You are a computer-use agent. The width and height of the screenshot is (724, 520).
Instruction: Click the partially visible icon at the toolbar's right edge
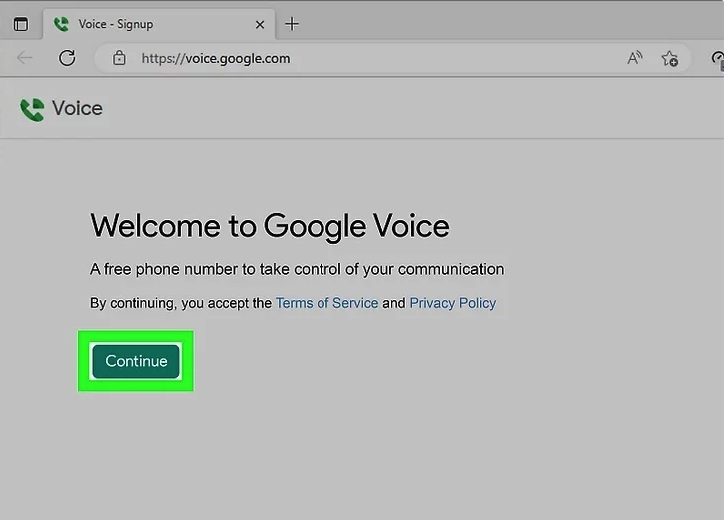click(x=717, y=58)
